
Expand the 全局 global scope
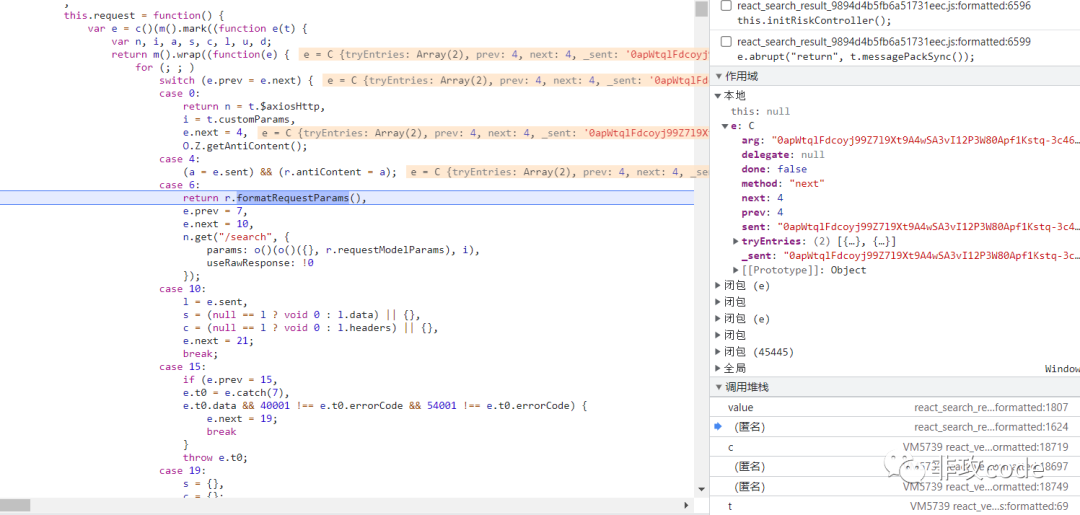tap(718, 368)
